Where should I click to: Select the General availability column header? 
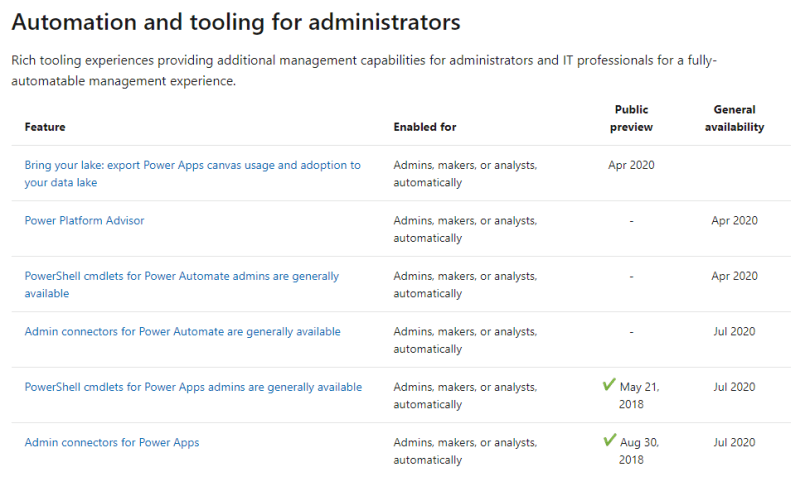click(x=734, y=118)
